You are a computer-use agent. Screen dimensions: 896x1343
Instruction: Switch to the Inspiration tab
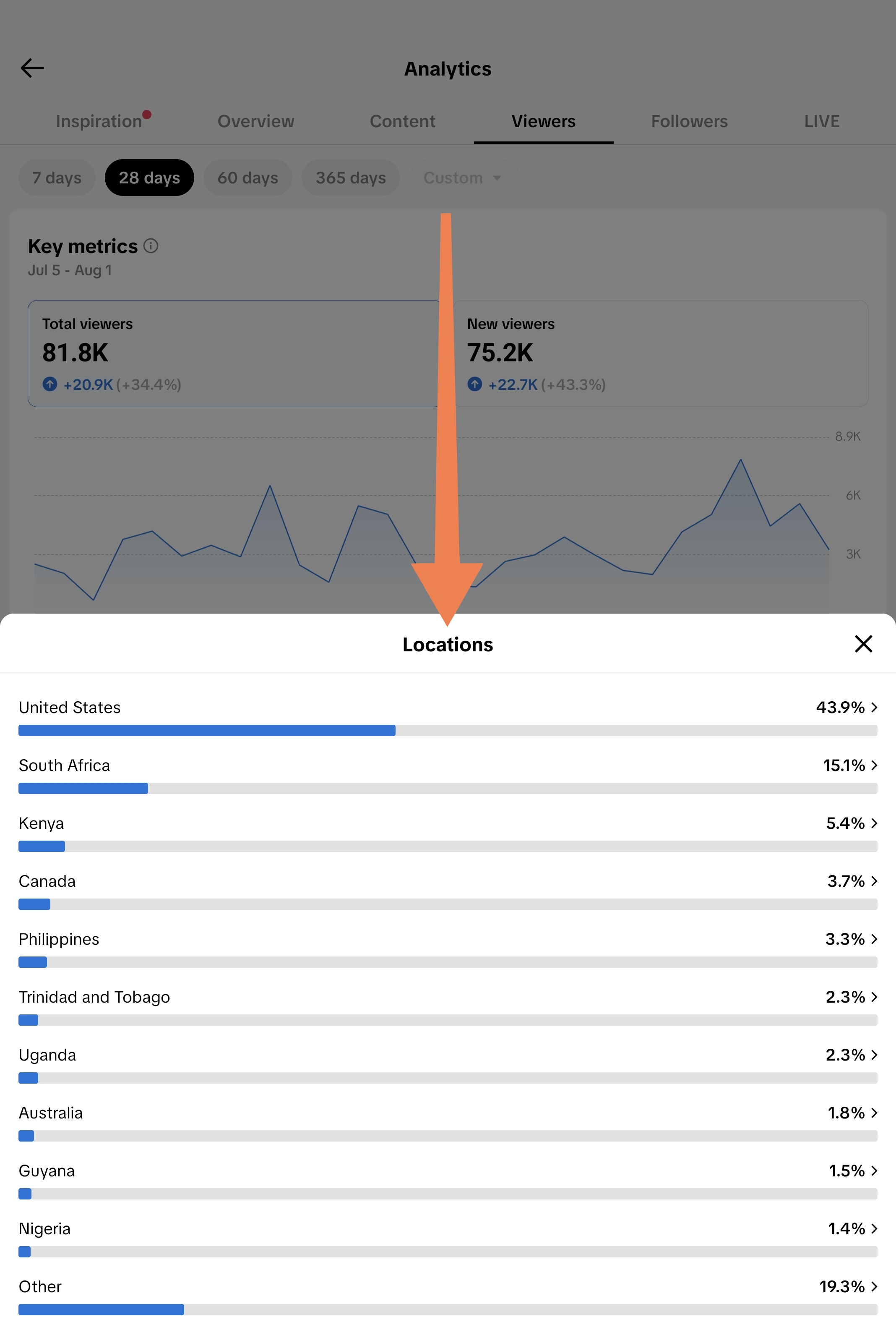pyautogui.click(x=99, y=121)
